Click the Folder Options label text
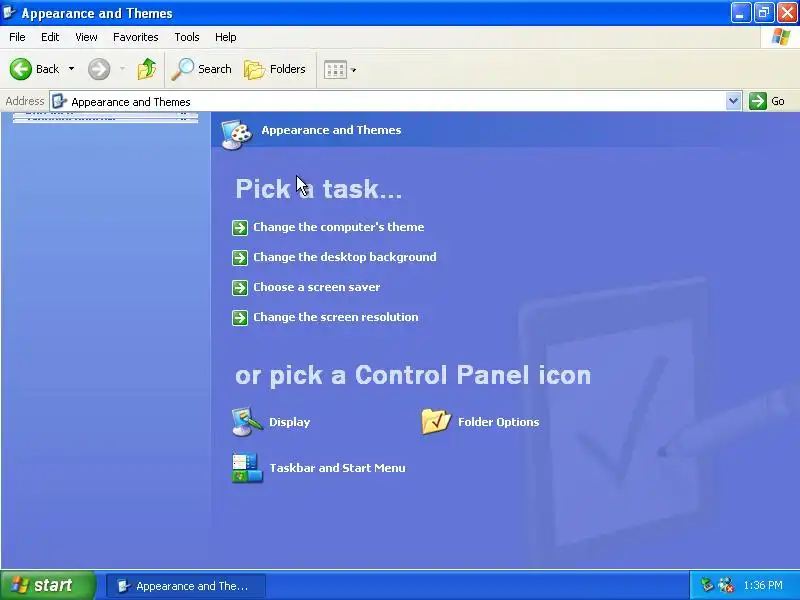 (x=498, y=422)
